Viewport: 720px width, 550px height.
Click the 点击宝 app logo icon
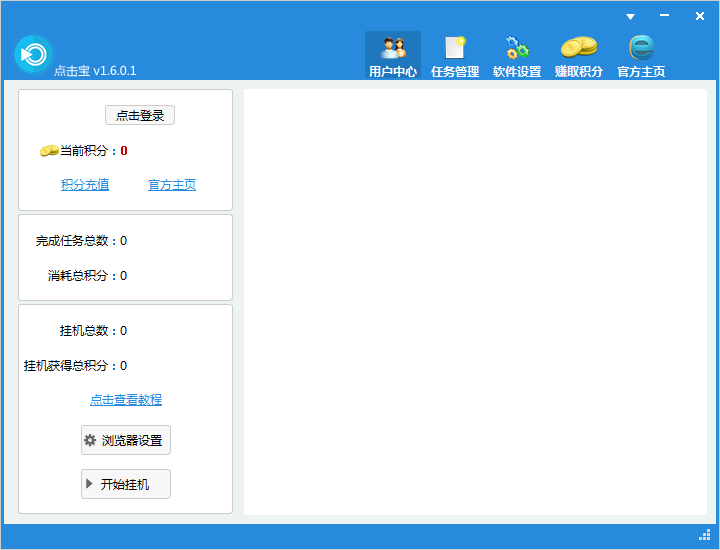pos(33,53)
